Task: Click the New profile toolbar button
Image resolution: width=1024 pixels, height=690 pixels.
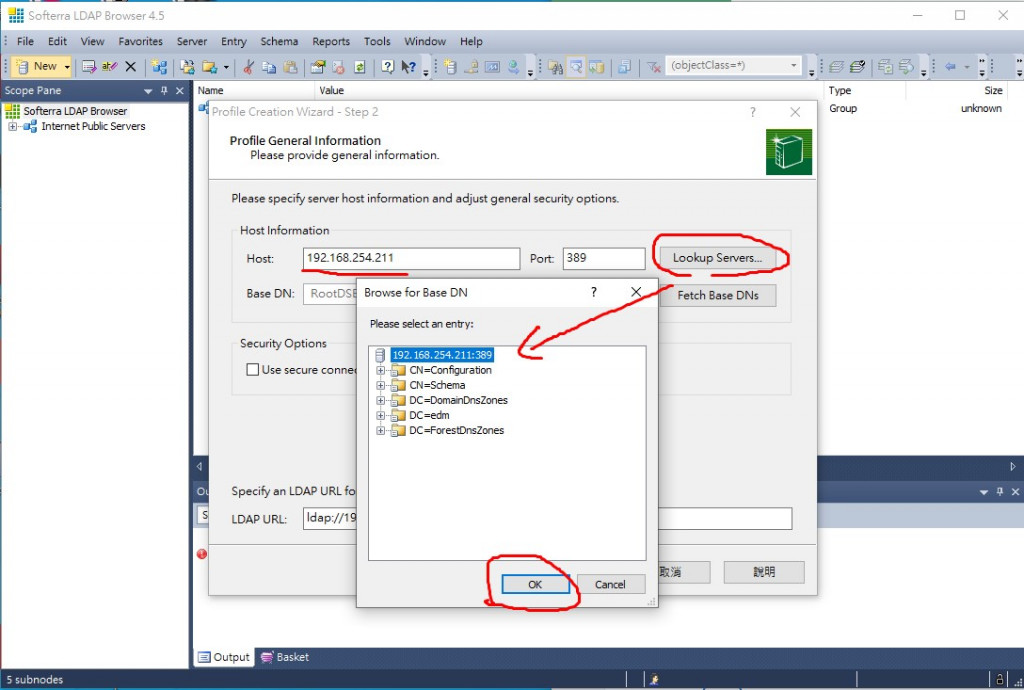Action: pyautogui.click(x=37, y=66)
